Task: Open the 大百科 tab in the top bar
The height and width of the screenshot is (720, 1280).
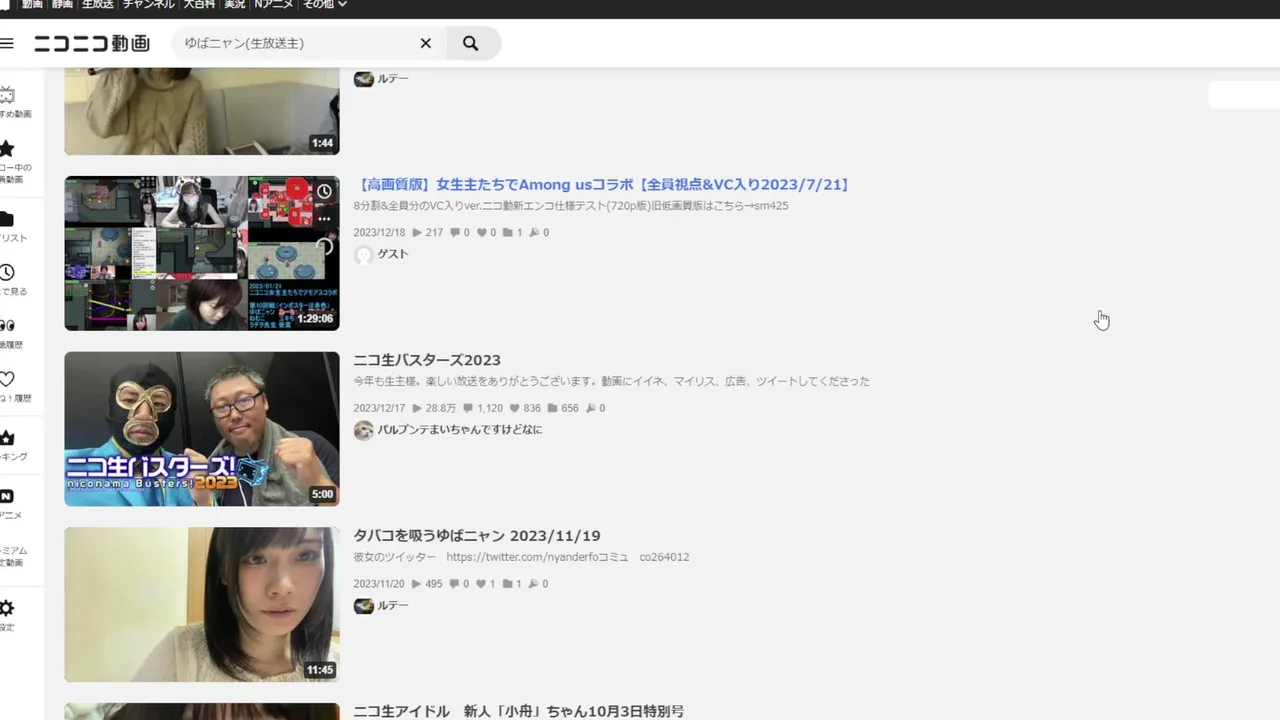Action: (x=200, y=5)
